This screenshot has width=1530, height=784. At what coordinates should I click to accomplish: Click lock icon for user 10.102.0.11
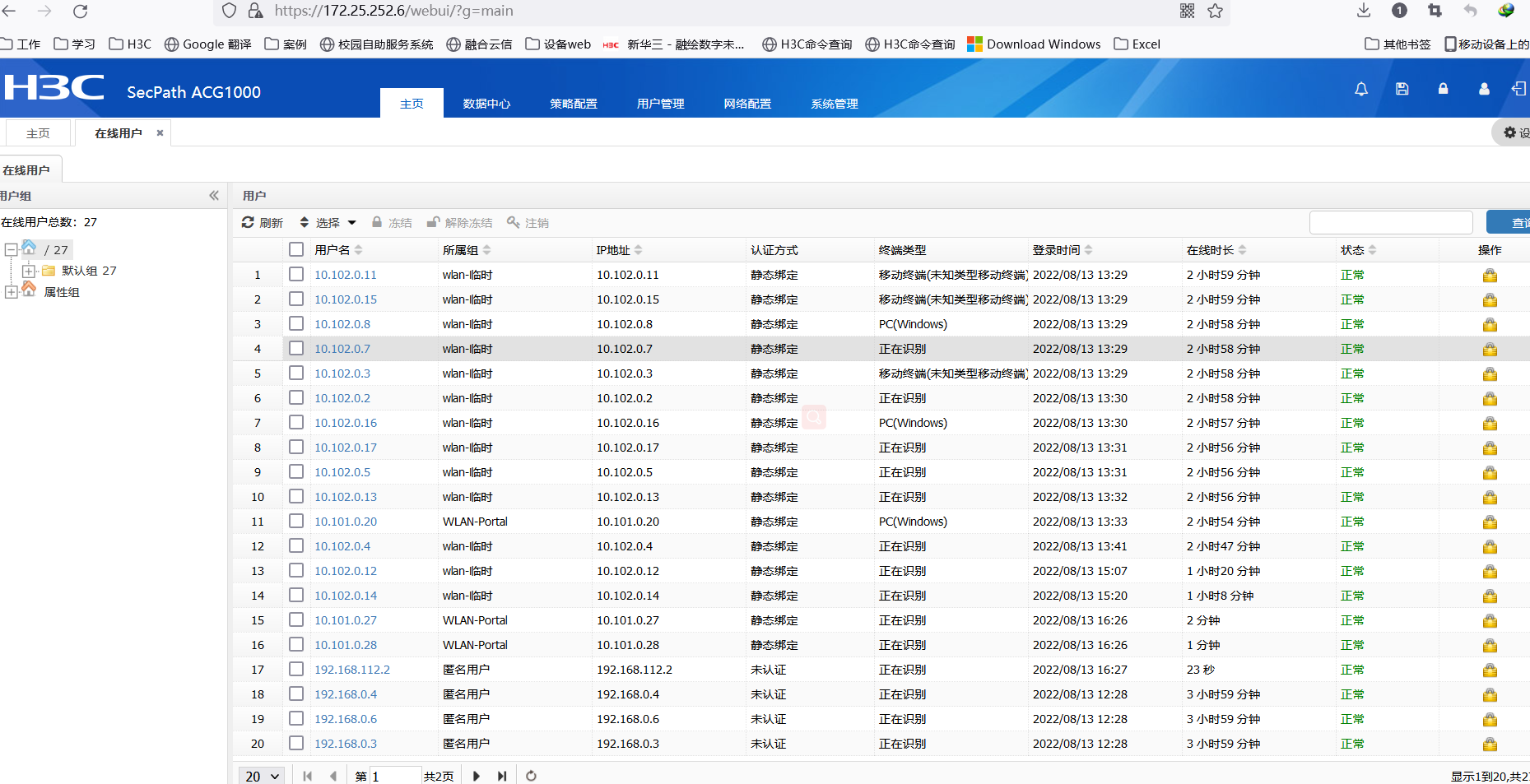1490,276
